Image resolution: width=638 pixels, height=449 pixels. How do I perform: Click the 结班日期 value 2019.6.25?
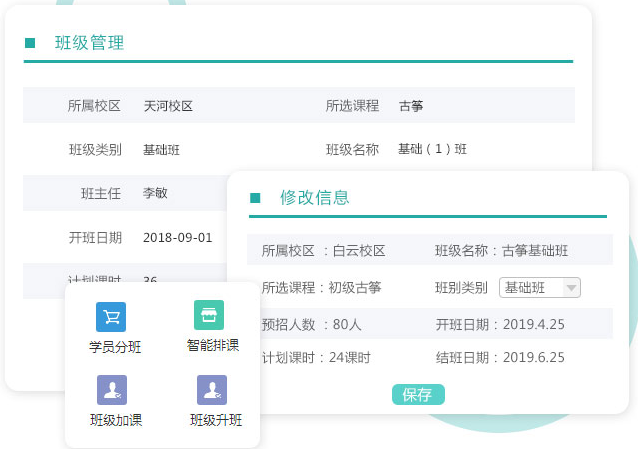point(534,357)
